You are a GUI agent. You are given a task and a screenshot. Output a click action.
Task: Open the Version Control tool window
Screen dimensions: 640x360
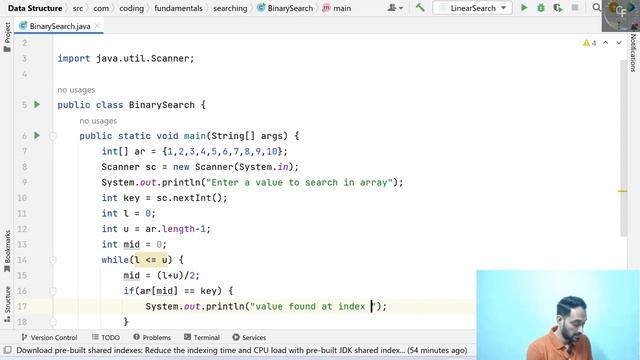pyautogui.click(x=49, y=338)
